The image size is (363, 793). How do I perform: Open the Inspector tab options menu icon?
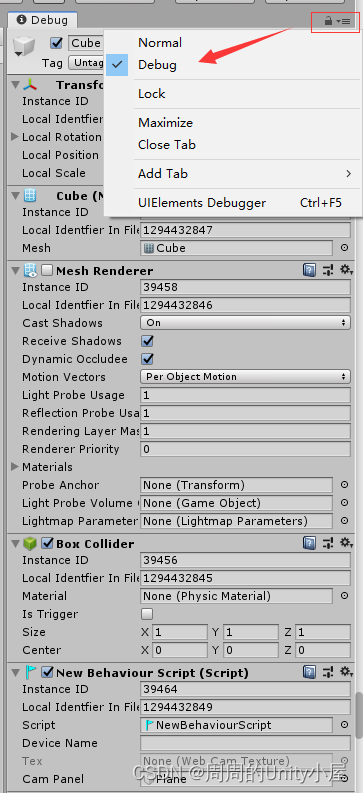pos(344,22)
